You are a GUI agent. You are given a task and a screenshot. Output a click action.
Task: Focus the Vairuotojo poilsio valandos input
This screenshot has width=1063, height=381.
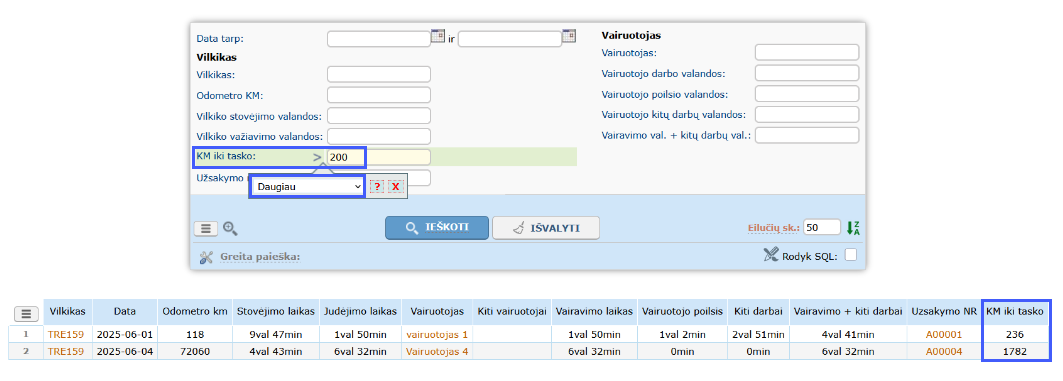pyautogui.click(x=807, y=94)
